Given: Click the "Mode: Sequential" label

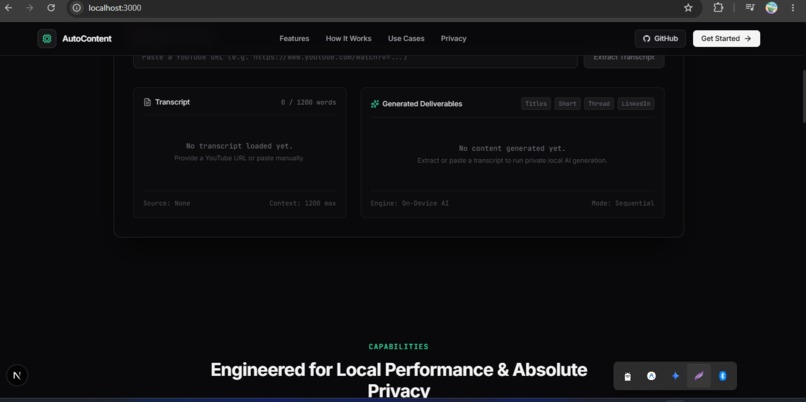Looking at the screenshot, I should pos(623,204).
